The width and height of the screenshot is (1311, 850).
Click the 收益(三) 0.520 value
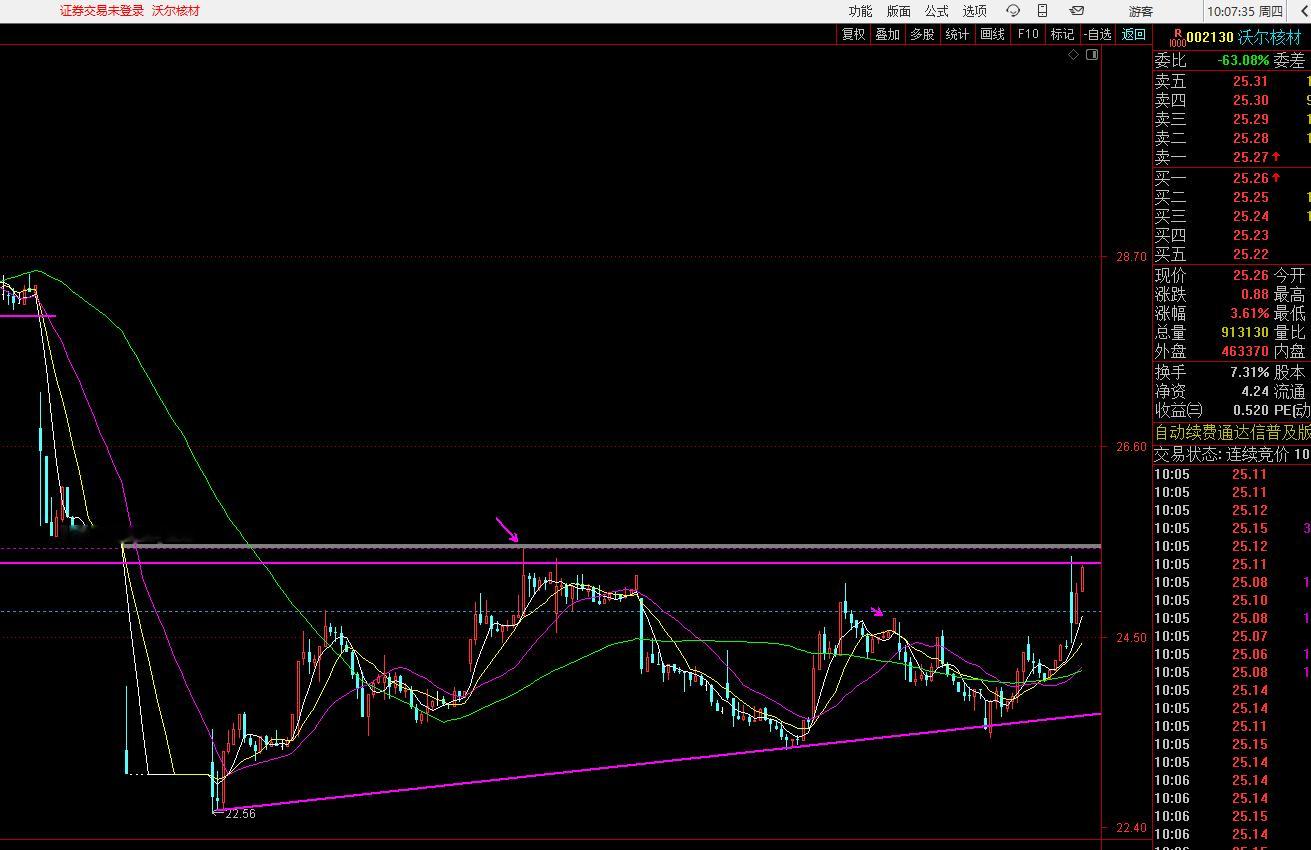point(1251,410)
